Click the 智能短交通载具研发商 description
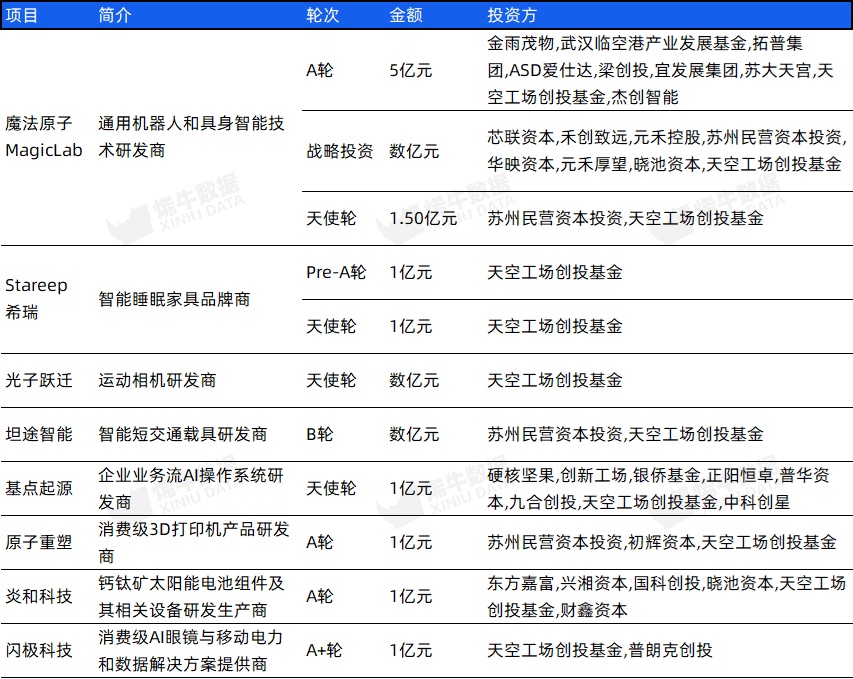Viewport: 853px width, 679px height. click(x=183, y=434)
